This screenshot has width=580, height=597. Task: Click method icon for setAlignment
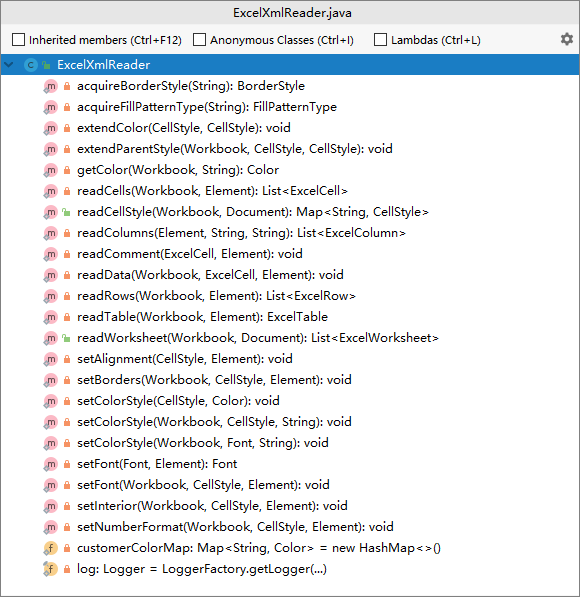(x=50, y=359)
